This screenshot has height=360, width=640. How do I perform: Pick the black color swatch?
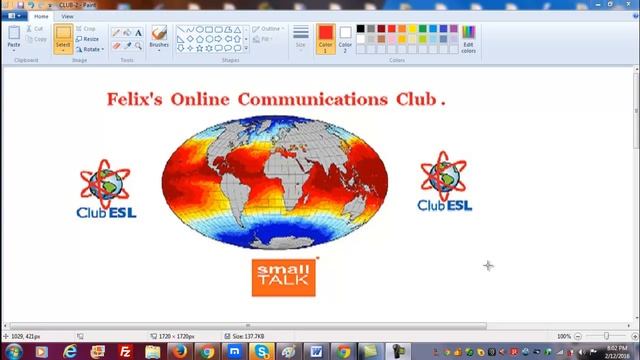click(360, 29)
